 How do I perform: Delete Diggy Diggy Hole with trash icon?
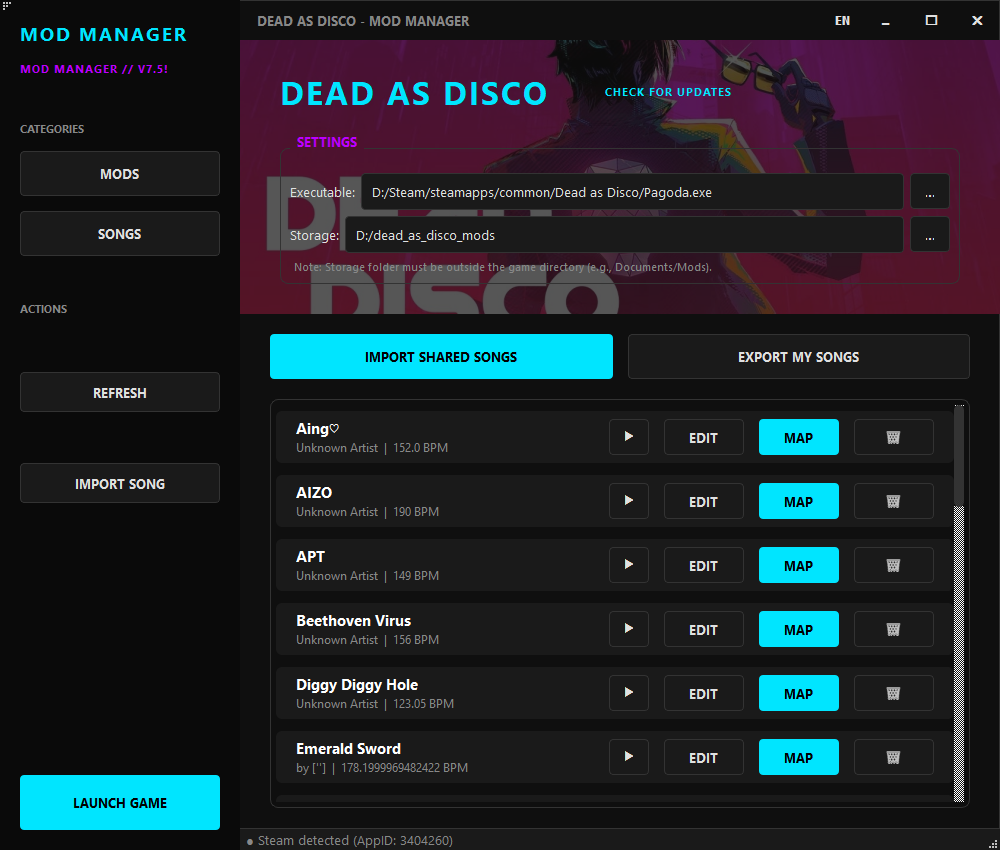point(893,692)
